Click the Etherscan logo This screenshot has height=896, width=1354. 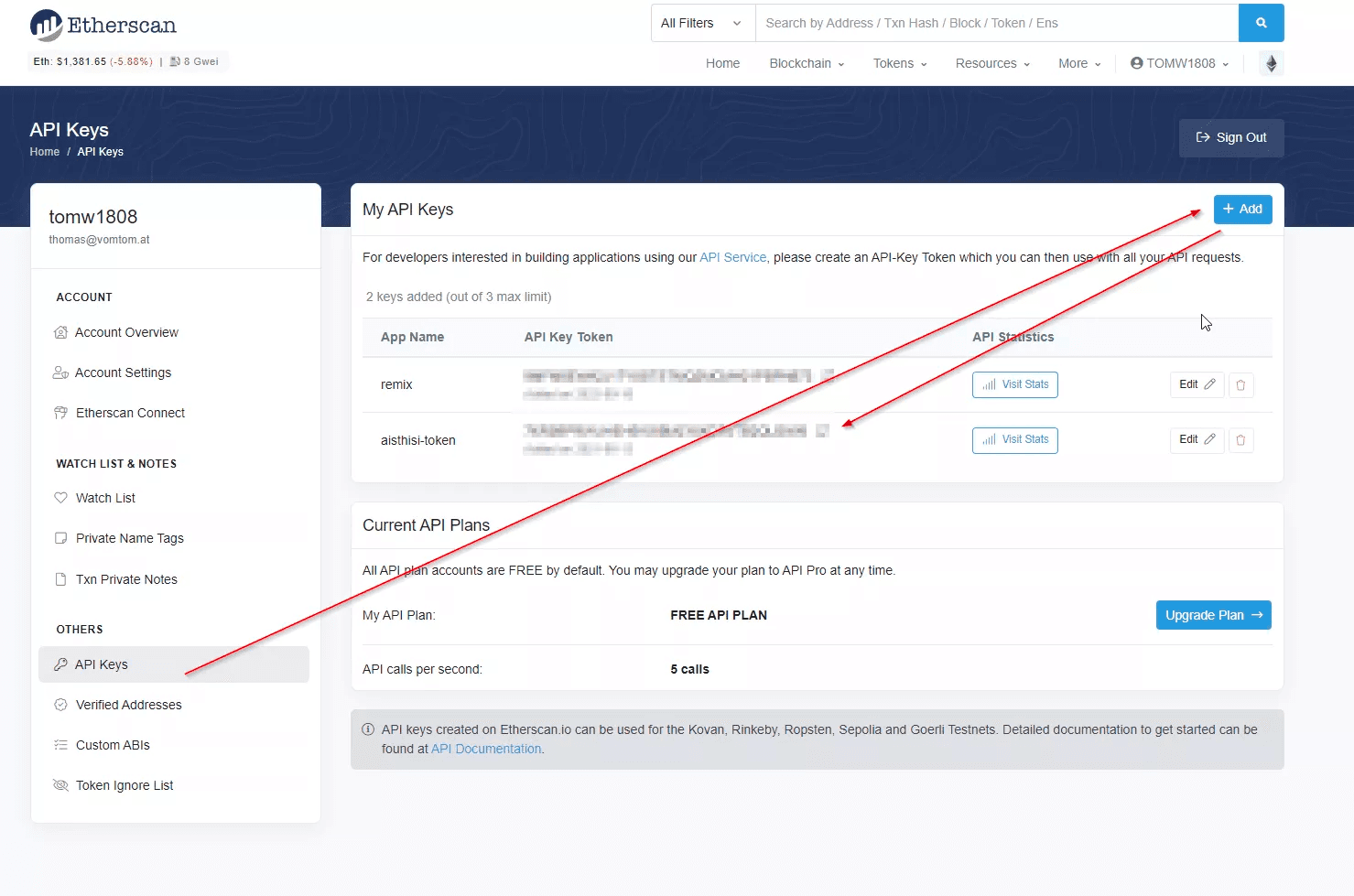click(x=103, y=25)
